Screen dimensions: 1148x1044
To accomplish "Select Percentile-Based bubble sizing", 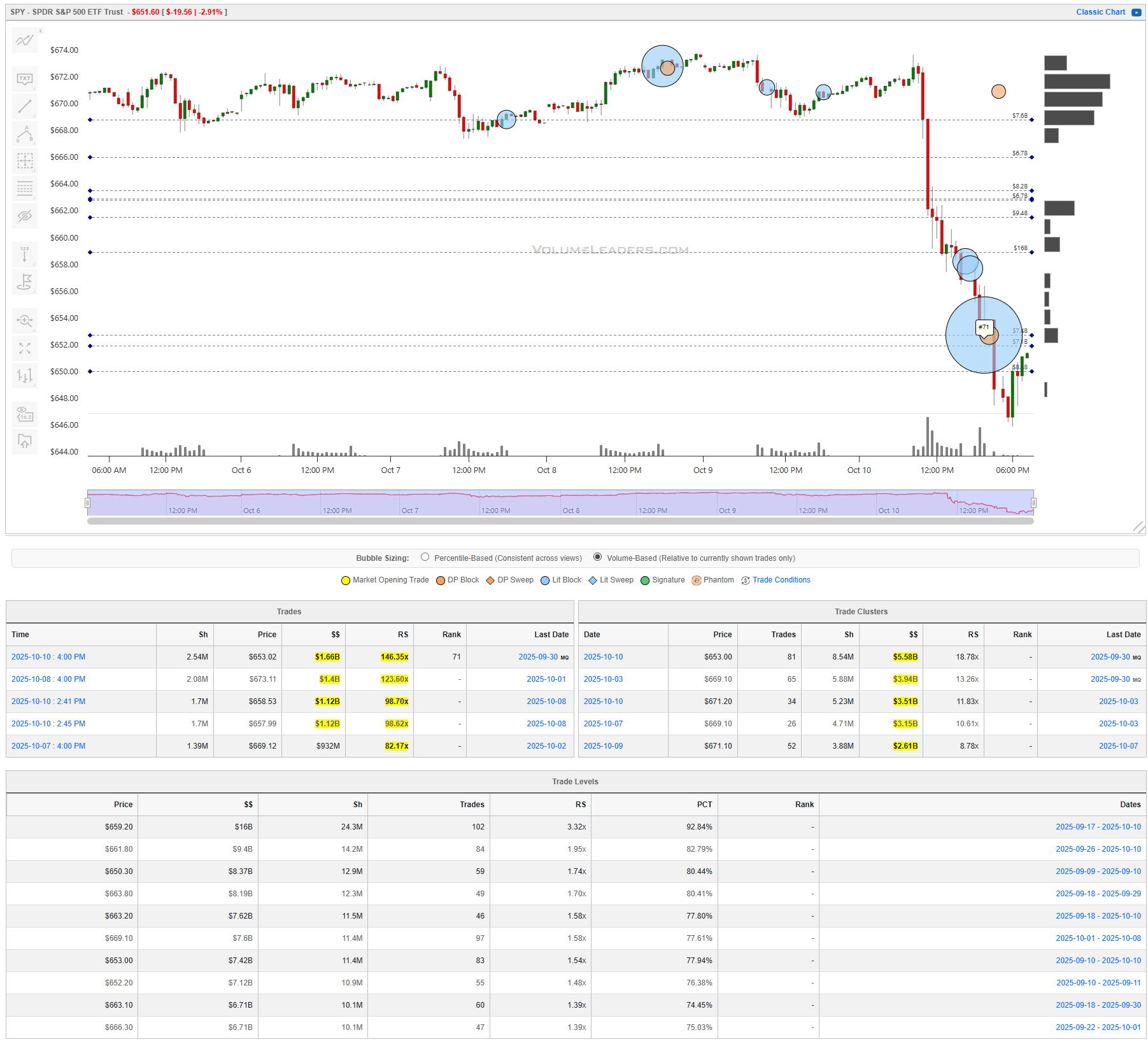I will tap(425, 557).
